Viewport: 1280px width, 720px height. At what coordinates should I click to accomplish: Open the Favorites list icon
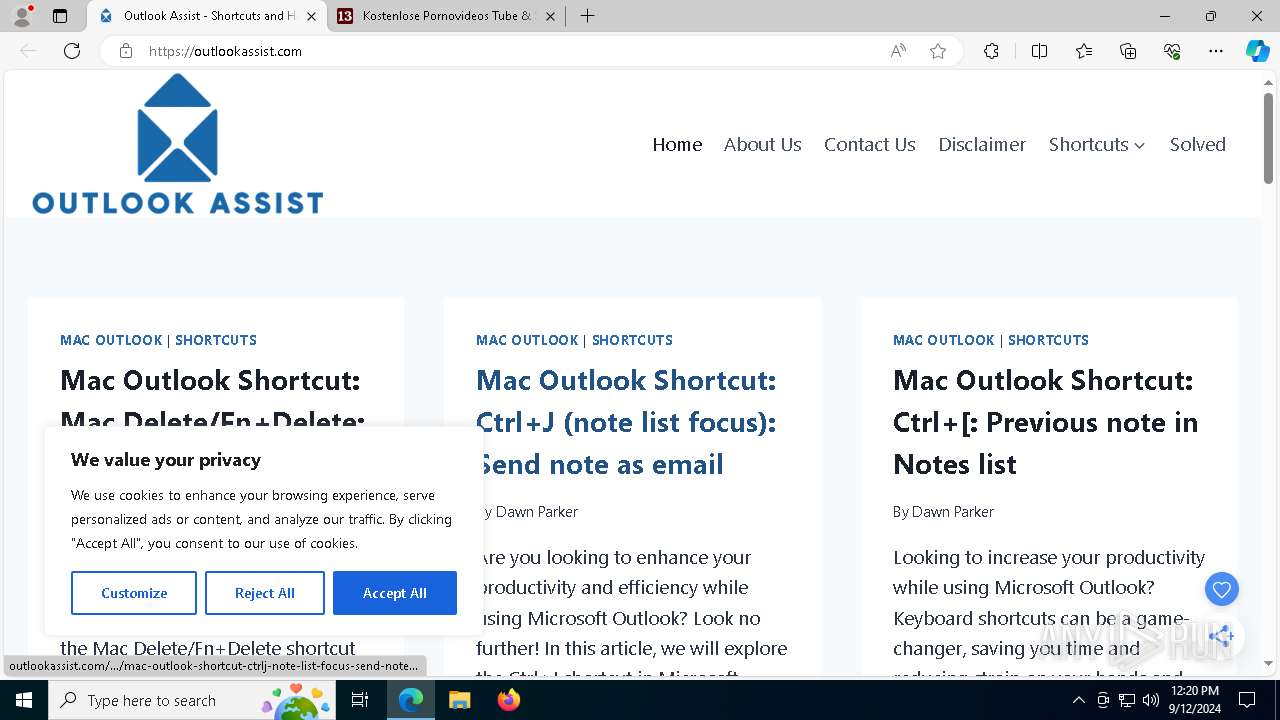1084,51
